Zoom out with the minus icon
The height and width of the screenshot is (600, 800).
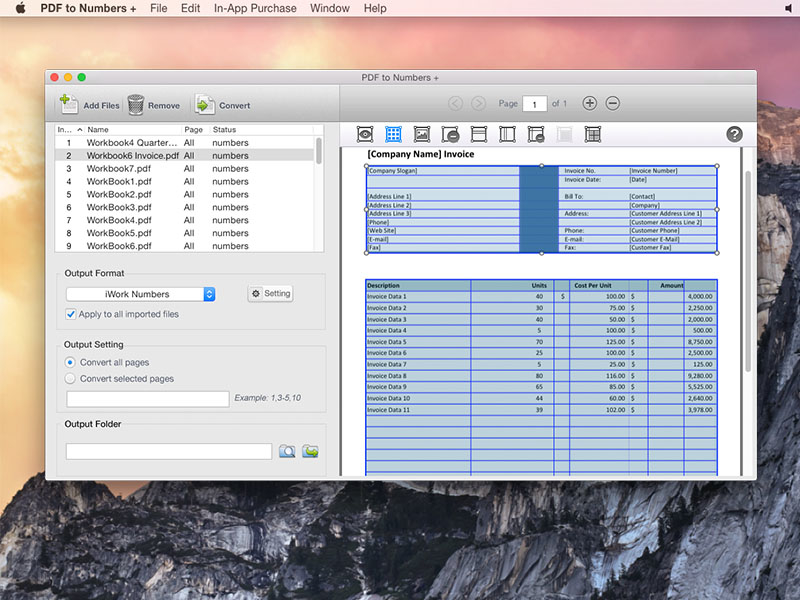[x=613, y=103]
